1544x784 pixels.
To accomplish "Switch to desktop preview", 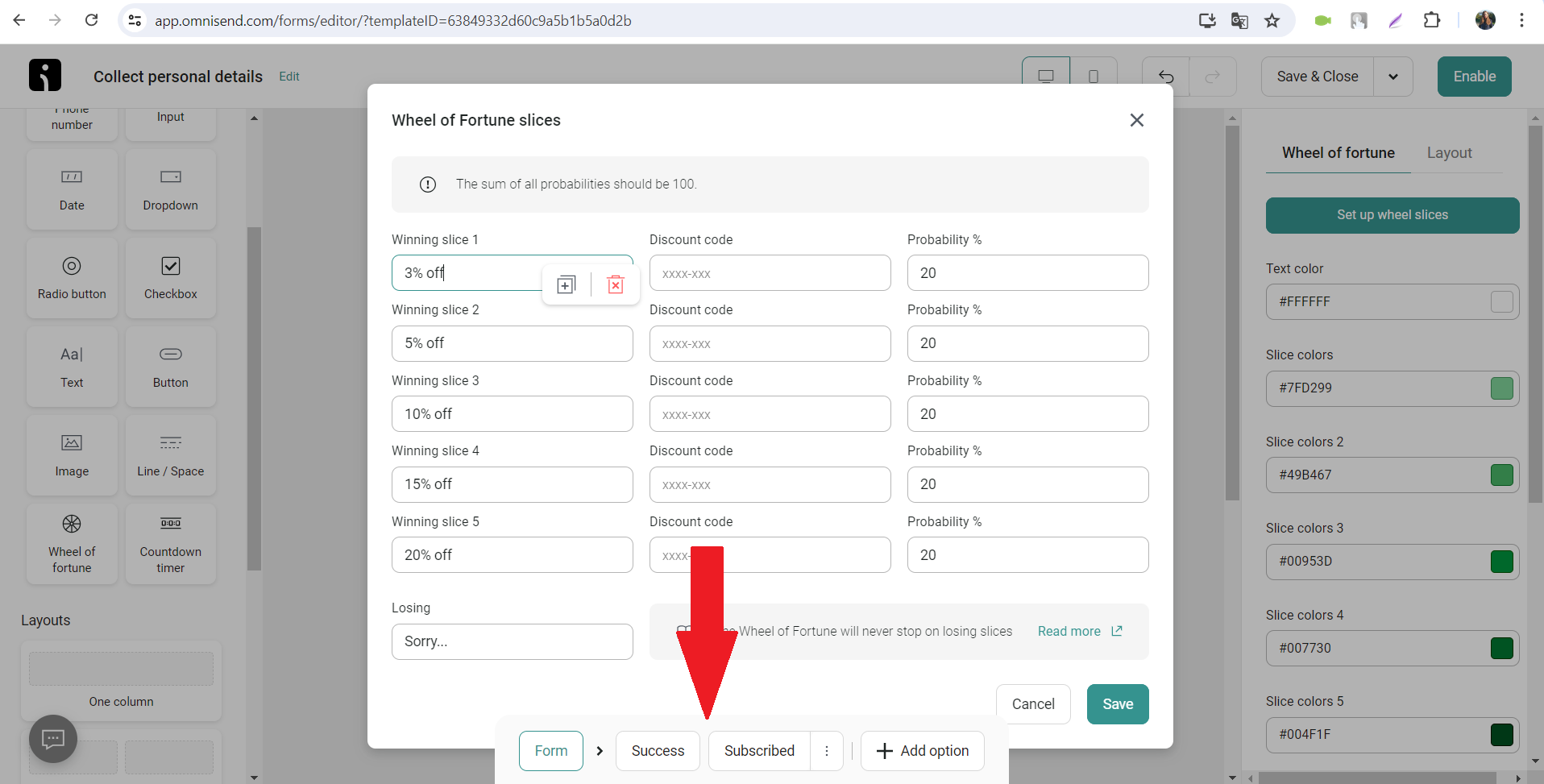I will click(x=1046, y=77).
